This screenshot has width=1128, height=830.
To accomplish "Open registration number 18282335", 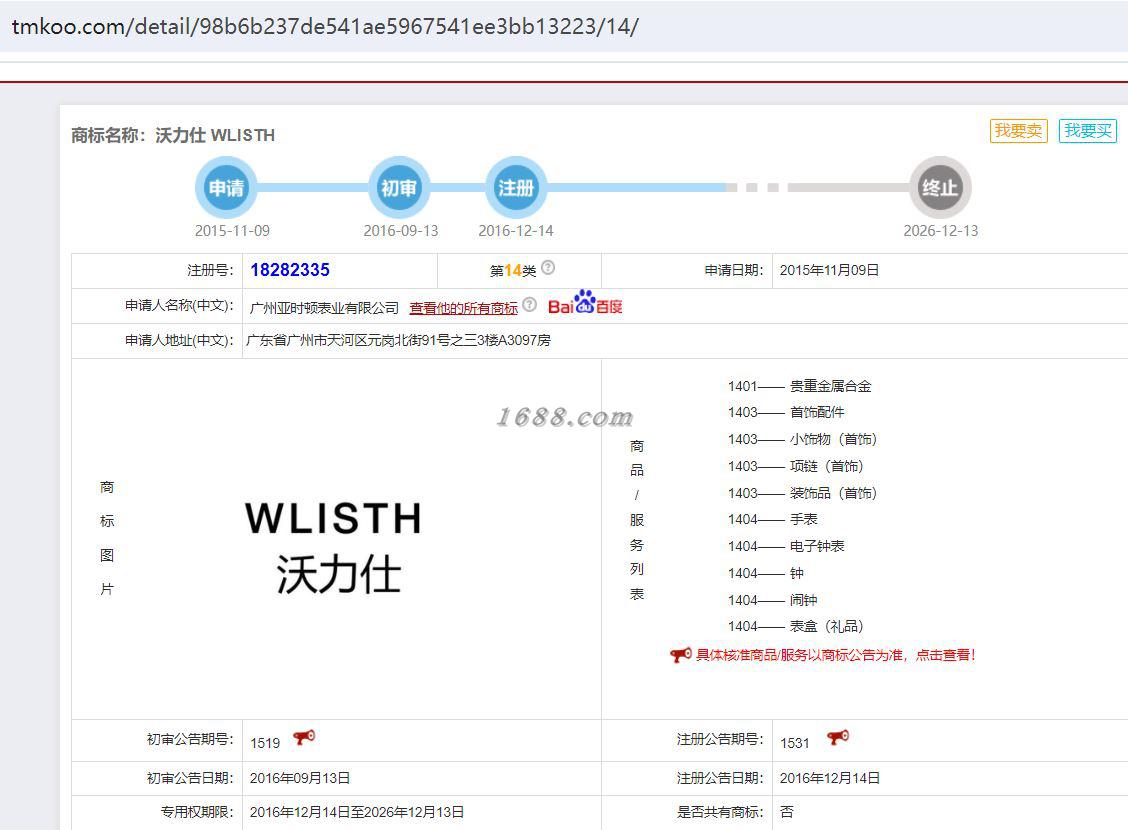I will (290, 270).
